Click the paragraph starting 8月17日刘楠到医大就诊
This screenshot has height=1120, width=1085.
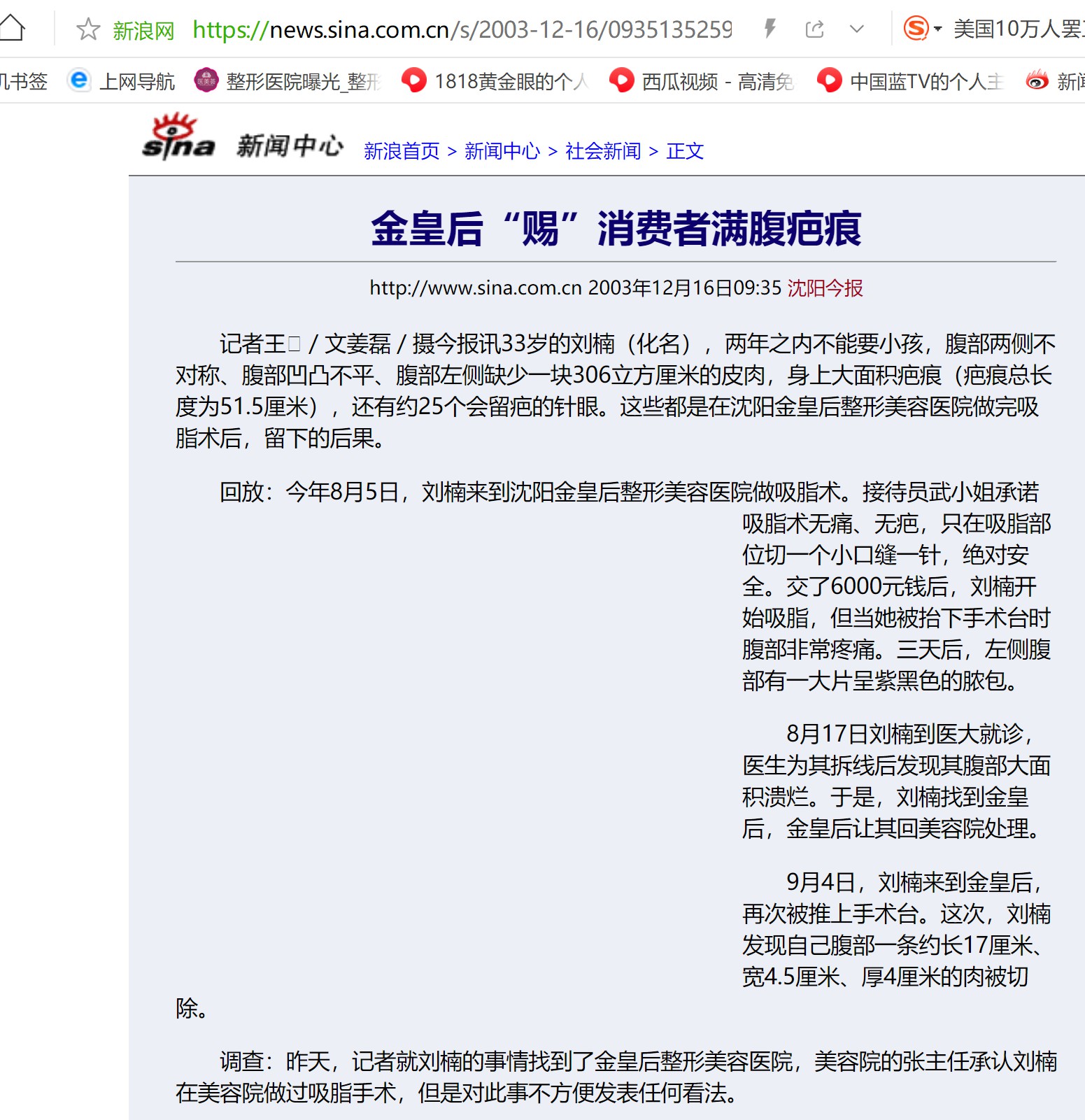pos(896,781)
